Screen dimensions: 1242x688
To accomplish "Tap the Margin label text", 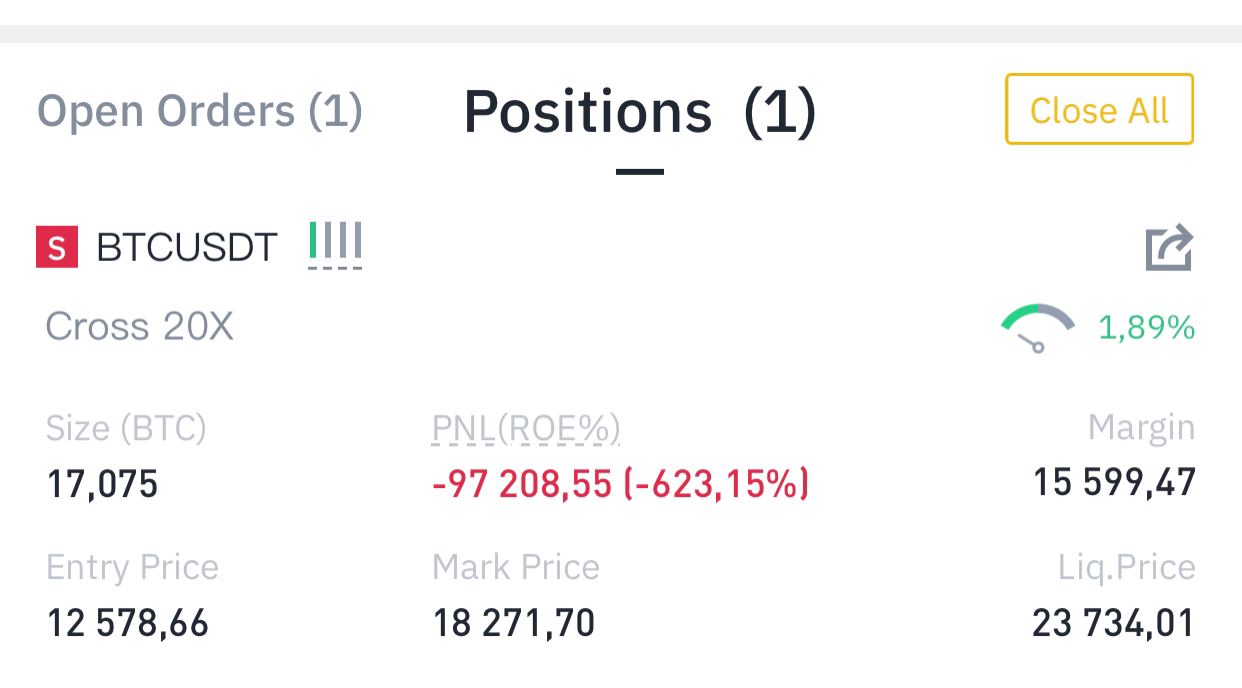I will click(x=1141, y=428).
